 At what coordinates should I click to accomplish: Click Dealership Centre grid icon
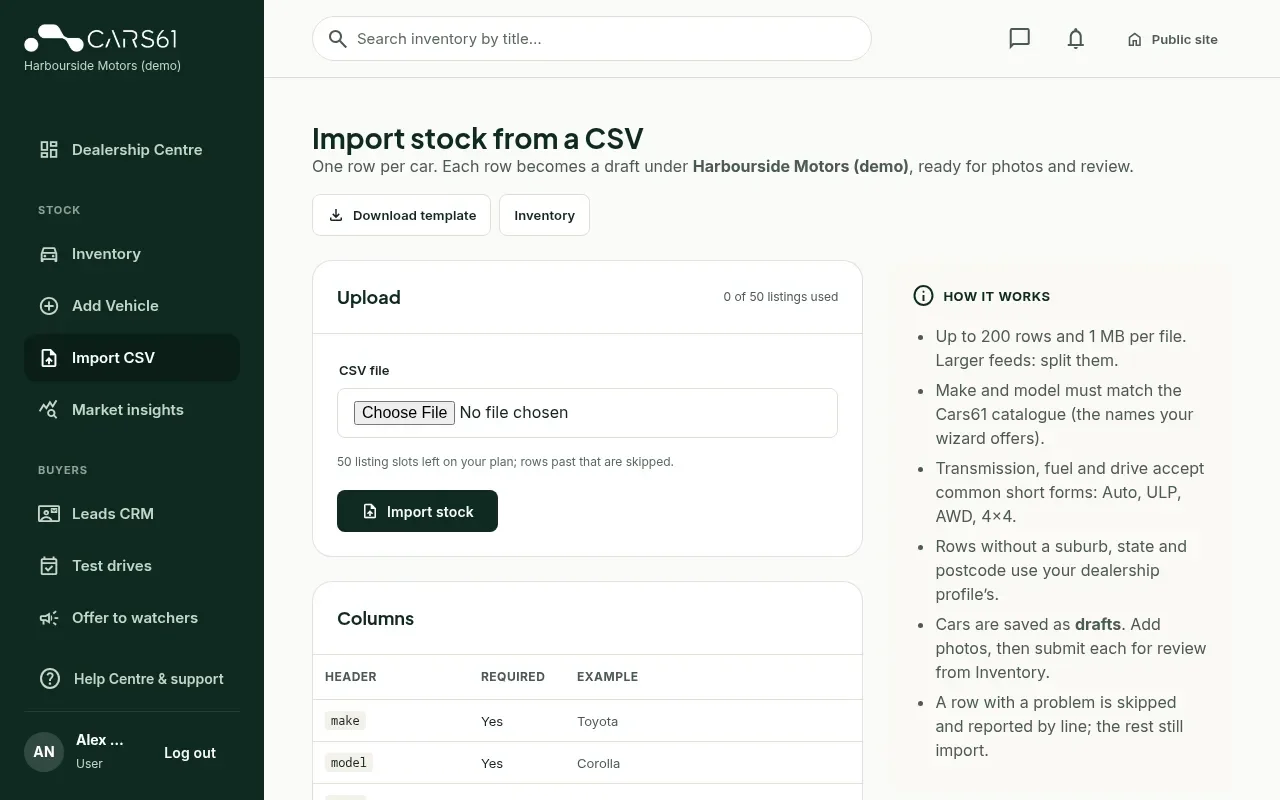click(x=49, y=150)
